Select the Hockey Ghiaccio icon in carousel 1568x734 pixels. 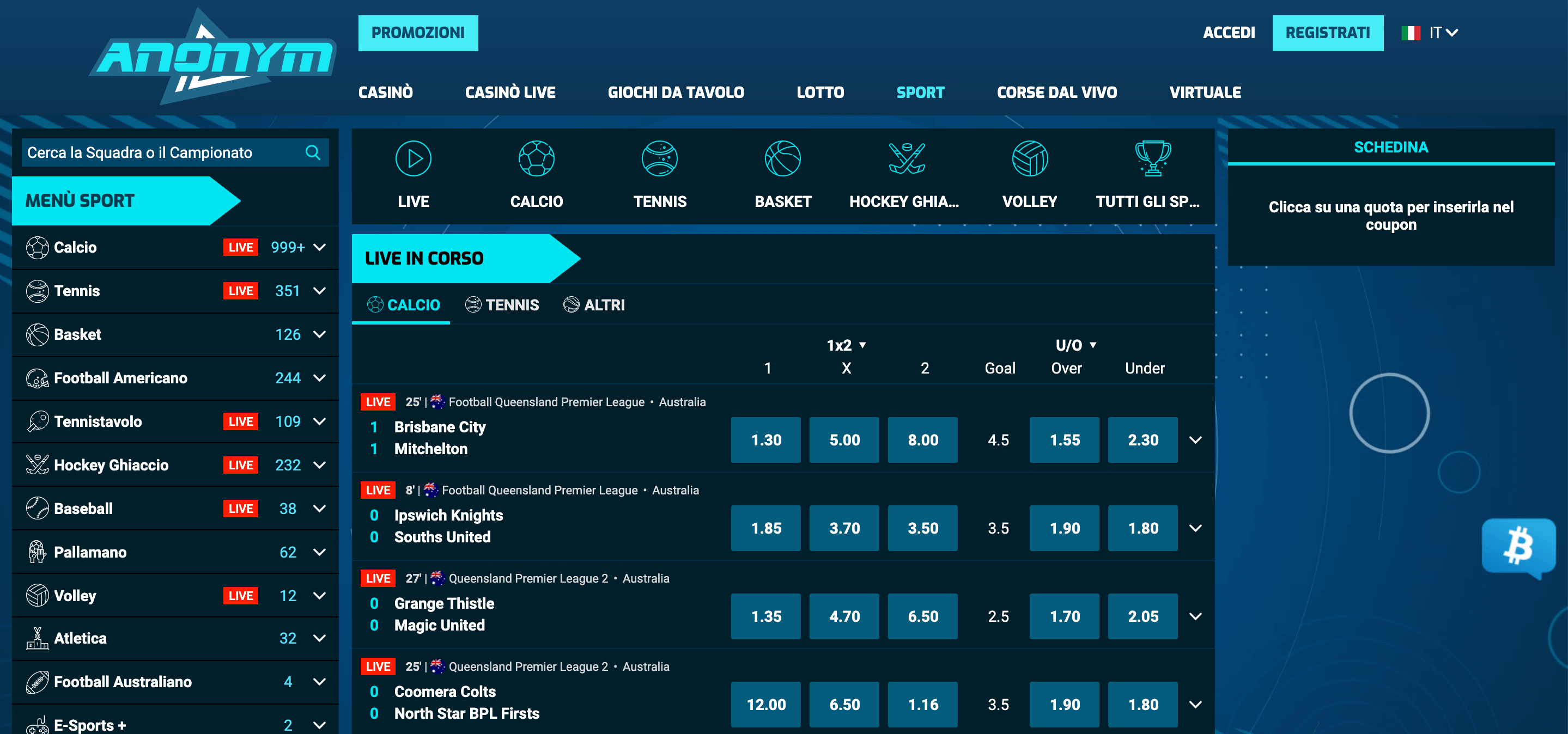point(907,158)
